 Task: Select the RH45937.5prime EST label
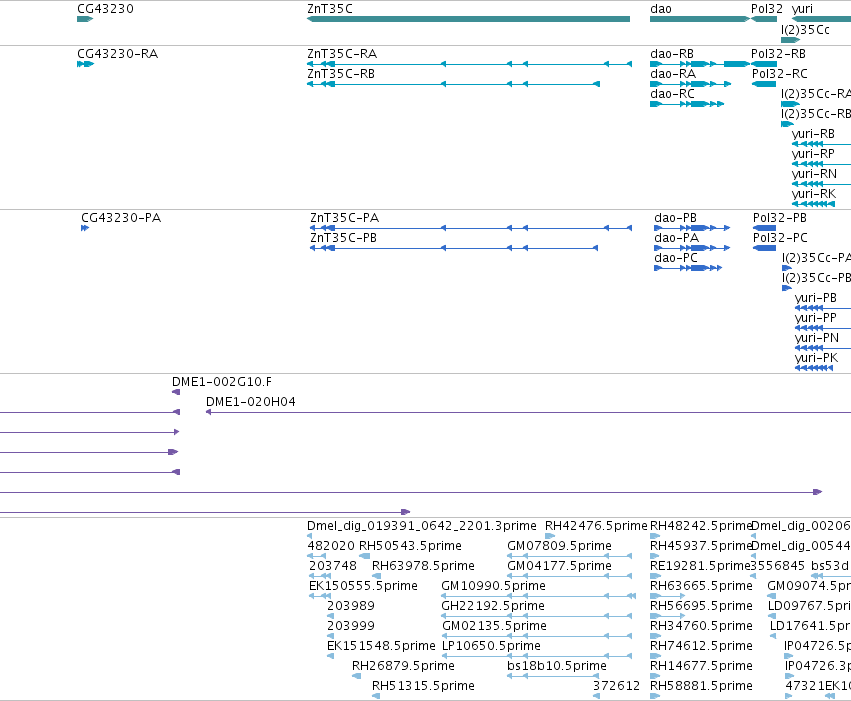(x=701, y=546)
